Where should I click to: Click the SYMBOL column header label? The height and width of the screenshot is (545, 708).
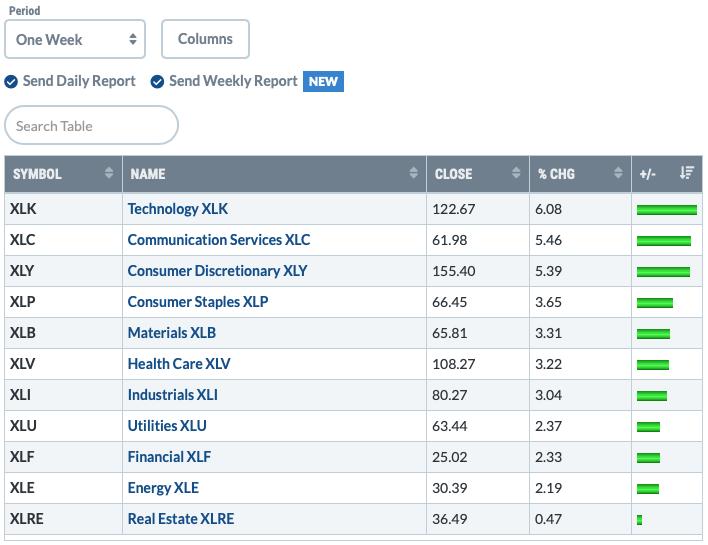37,174
